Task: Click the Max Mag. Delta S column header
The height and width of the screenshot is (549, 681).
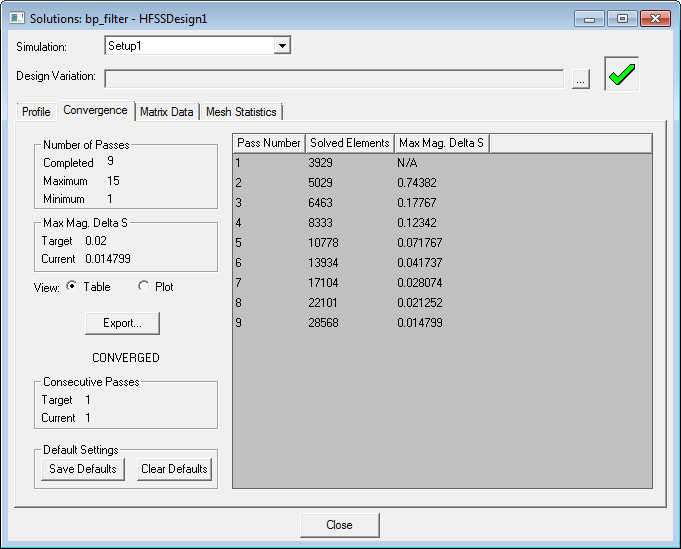Action: click(x=440, y=143)
